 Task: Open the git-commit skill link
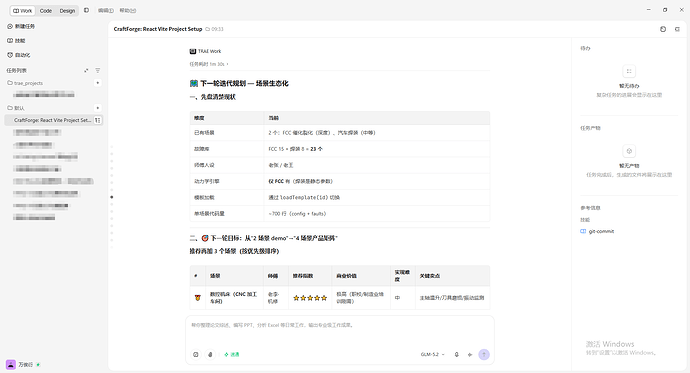[x=601, y=231]
